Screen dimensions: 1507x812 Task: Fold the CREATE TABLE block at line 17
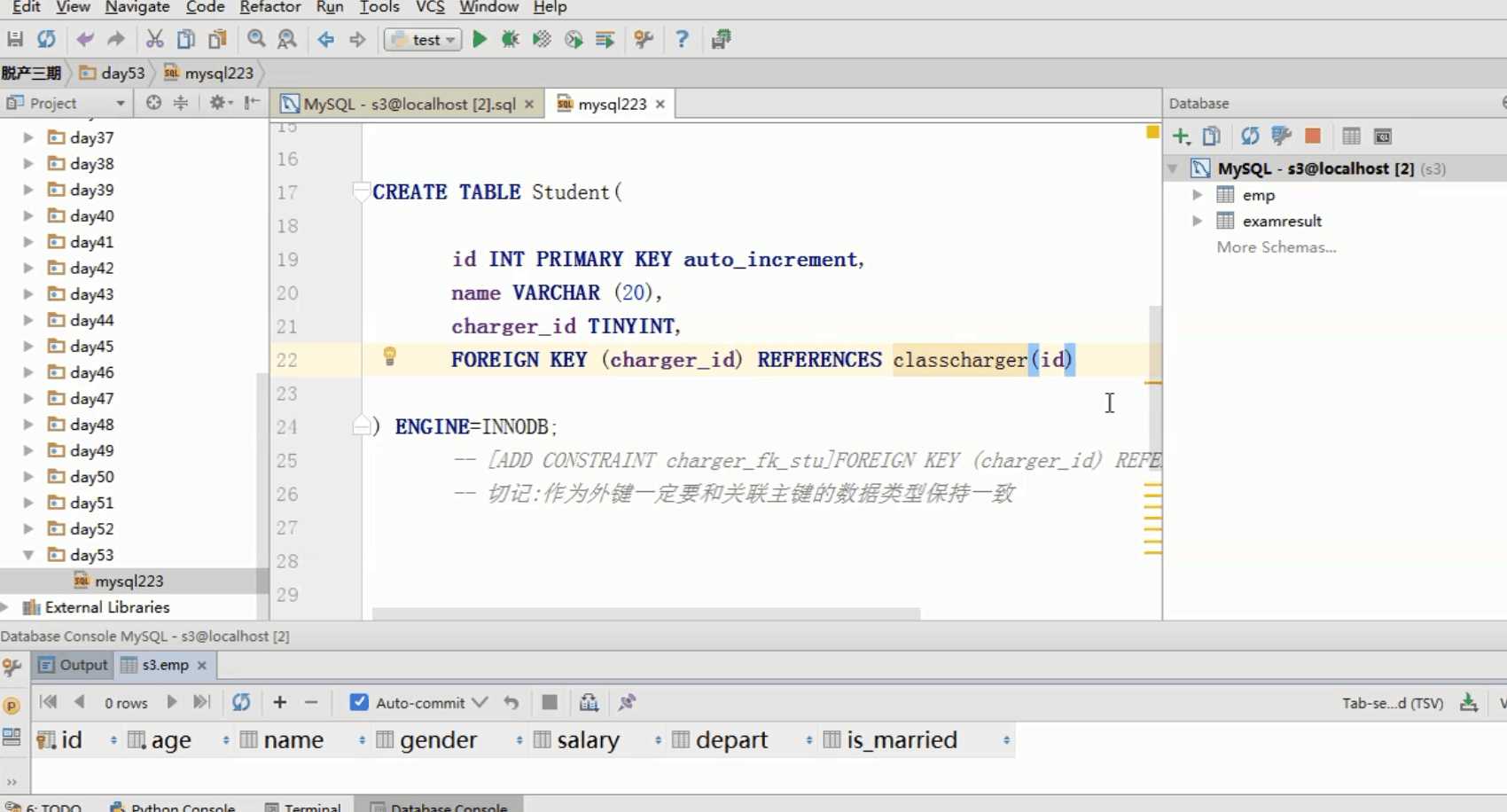[x=361, y=190]
